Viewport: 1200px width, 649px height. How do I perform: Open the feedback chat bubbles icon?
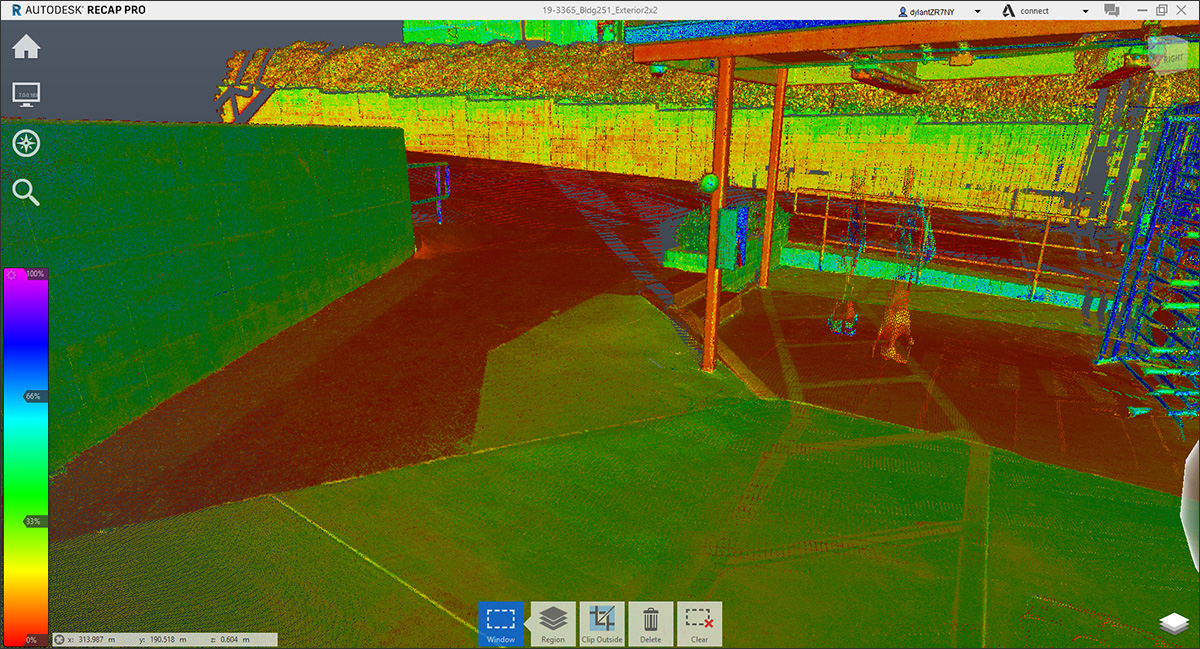pyautogui.click(x=1111, y=10)
